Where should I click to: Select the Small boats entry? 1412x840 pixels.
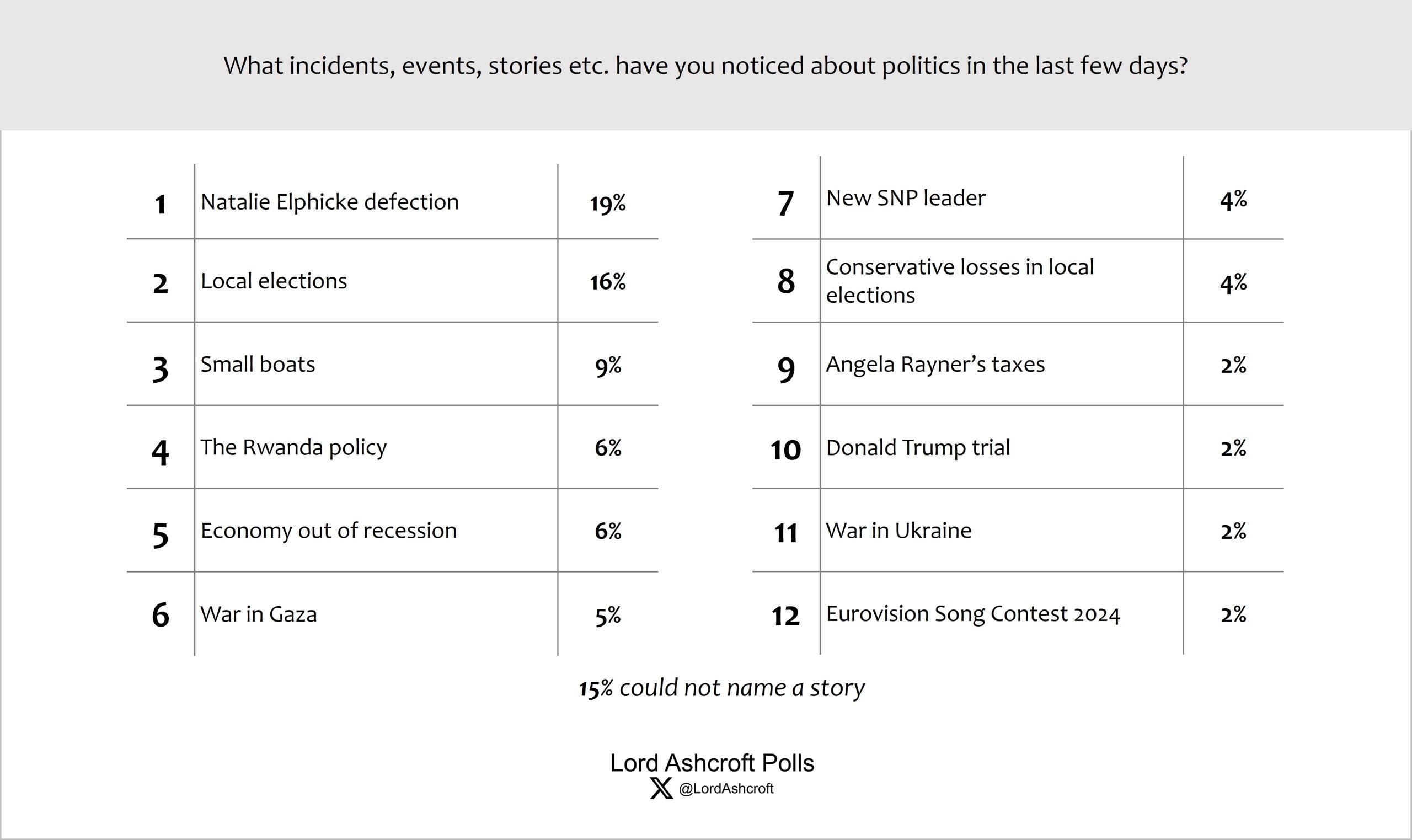pos(258,365)
